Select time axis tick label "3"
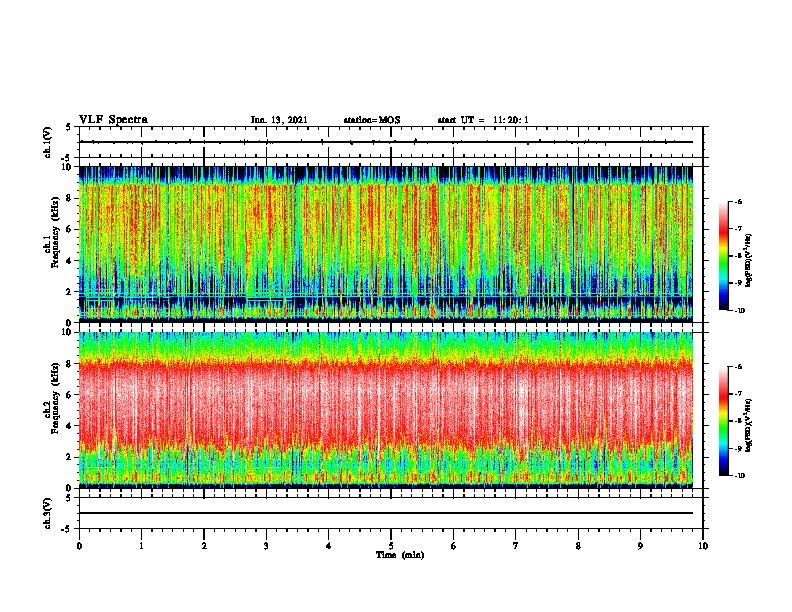This screenshot has height=612, width=792. pos(266,546)
